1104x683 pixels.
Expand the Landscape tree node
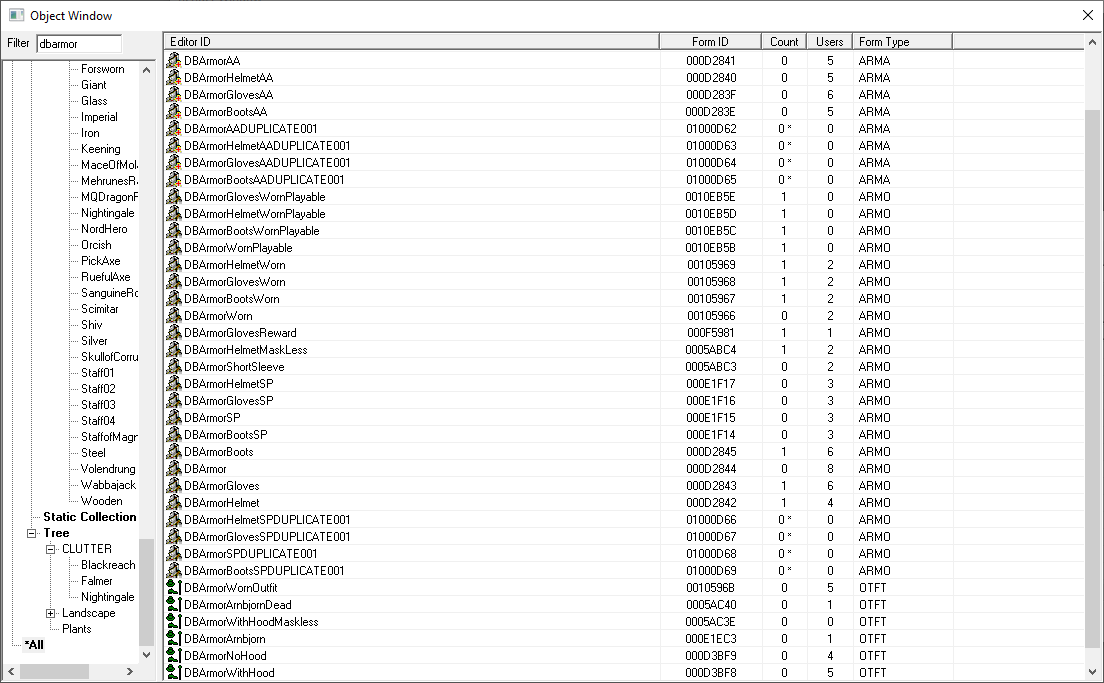[51, 613]
